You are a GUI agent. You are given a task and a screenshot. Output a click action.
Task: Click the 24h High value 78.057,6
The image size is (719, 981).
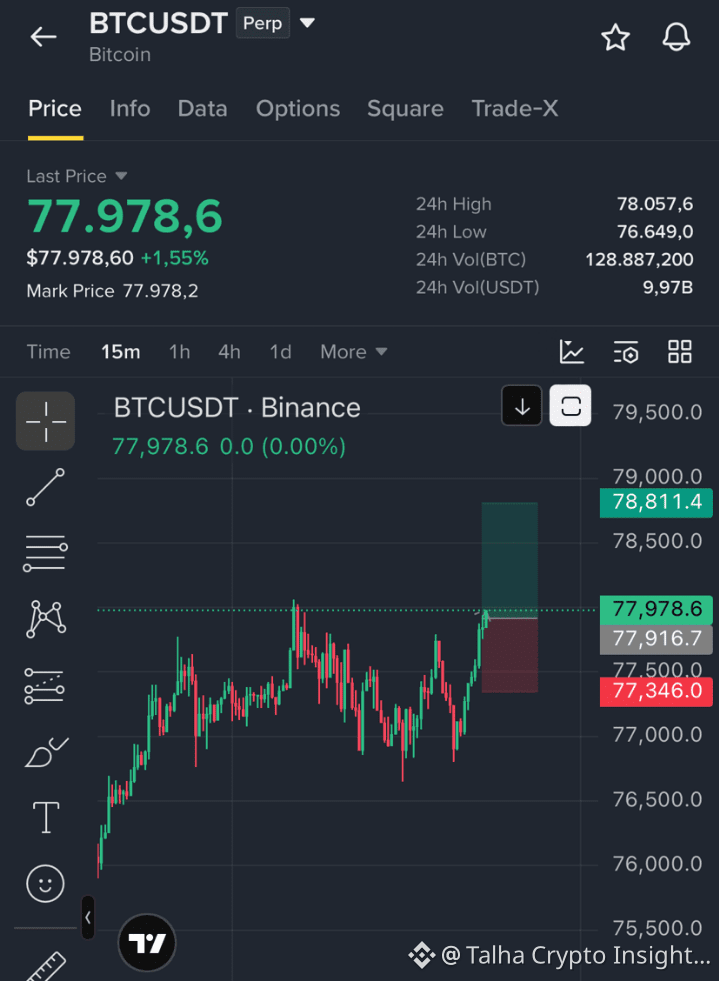[655, 204]
